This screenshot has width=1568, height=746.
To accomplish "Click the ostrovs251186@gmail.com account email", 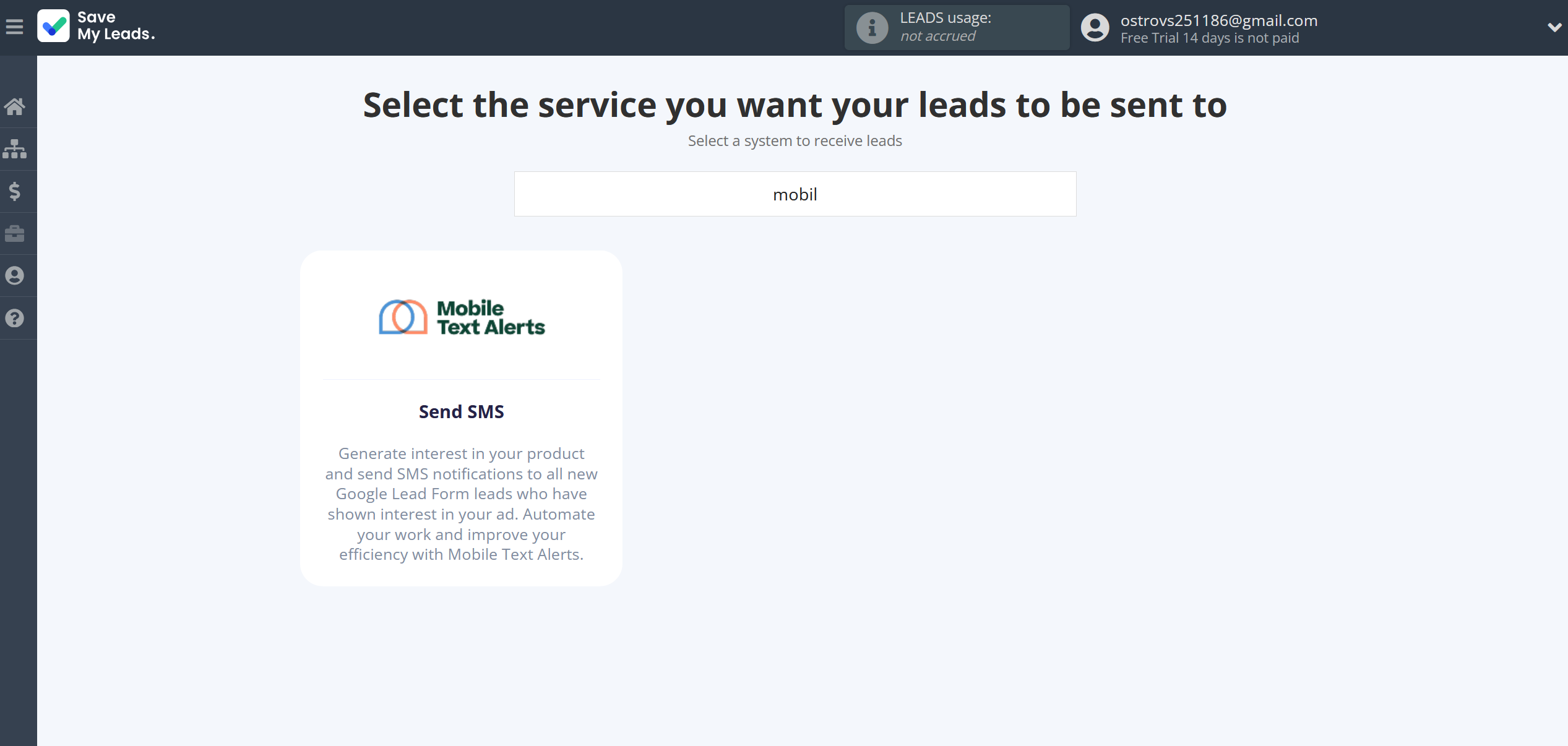I will pyautogui.click(x=1219, y=20).
